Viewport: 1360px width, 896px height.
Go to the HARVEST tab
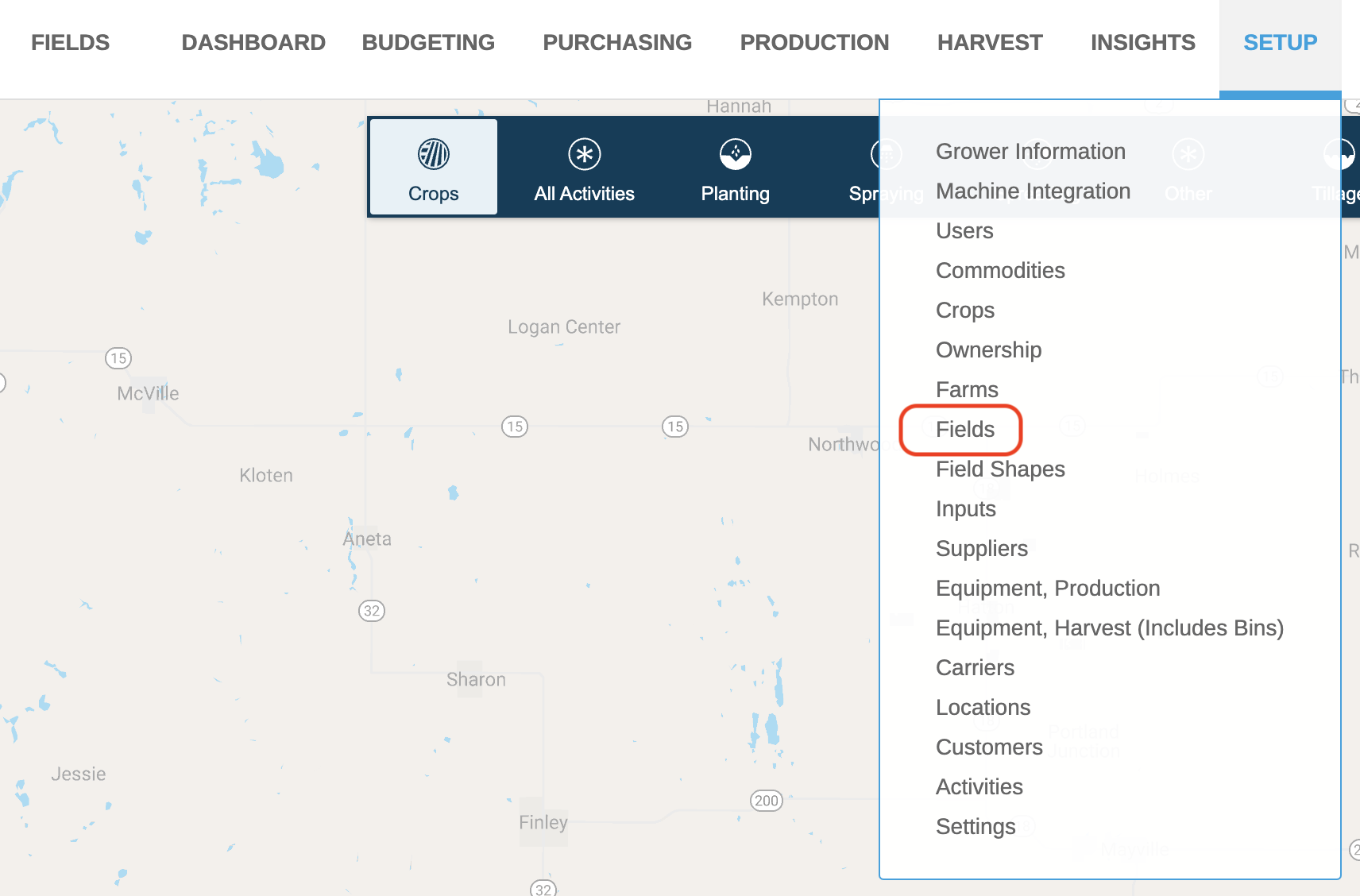coord(990,43)
